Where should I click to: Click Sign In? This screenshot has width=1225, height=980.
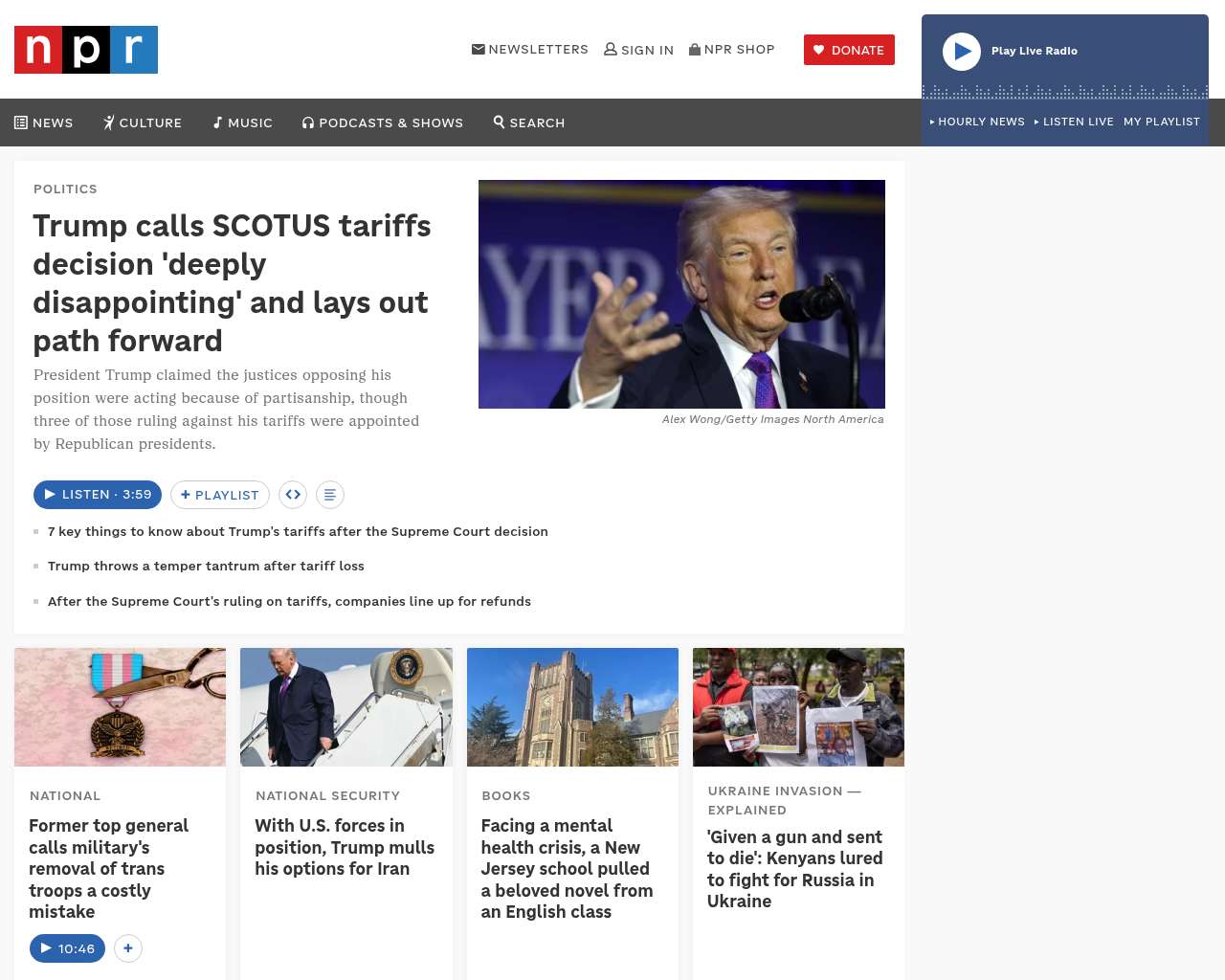point(638,50)
